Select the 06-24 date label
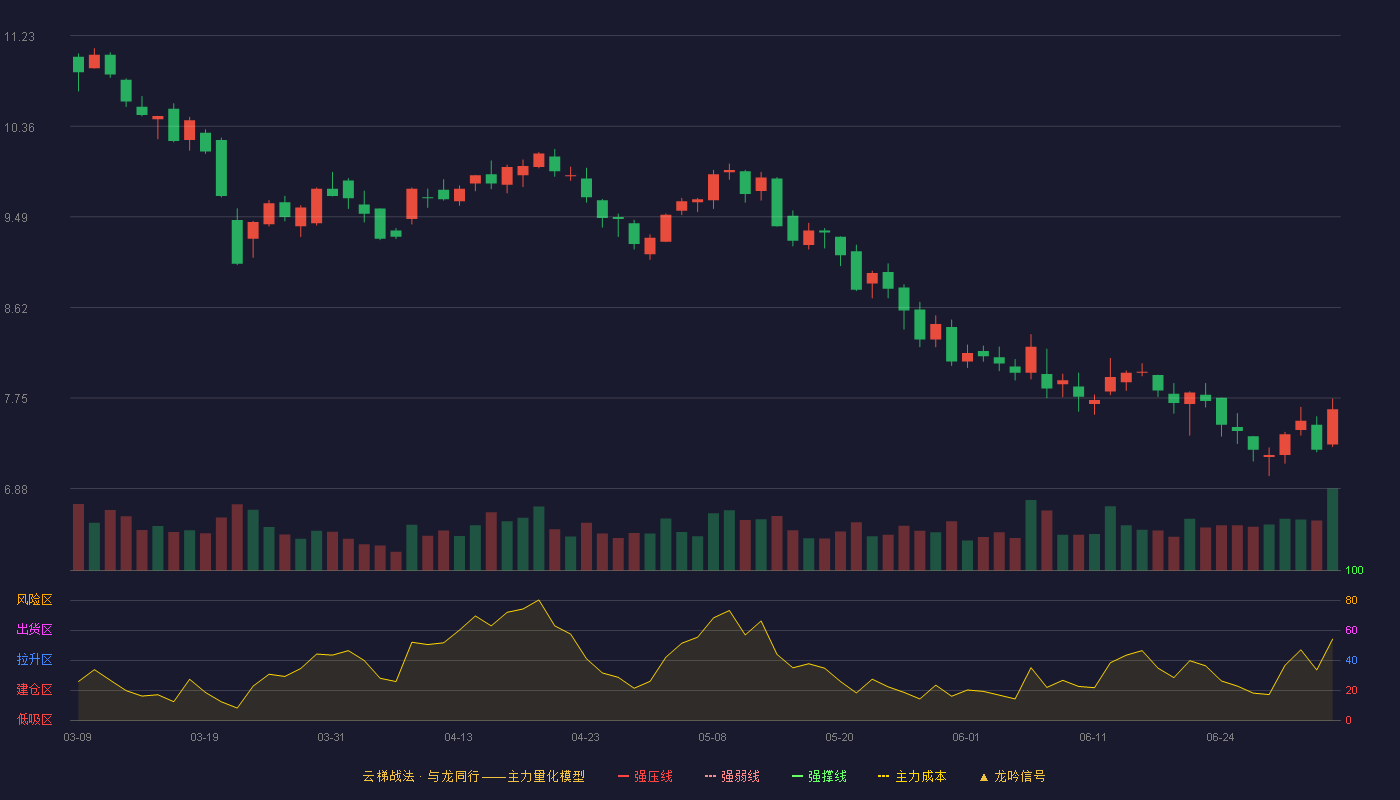This screenshot has width=1400, height=800. tap(1220, 737)
